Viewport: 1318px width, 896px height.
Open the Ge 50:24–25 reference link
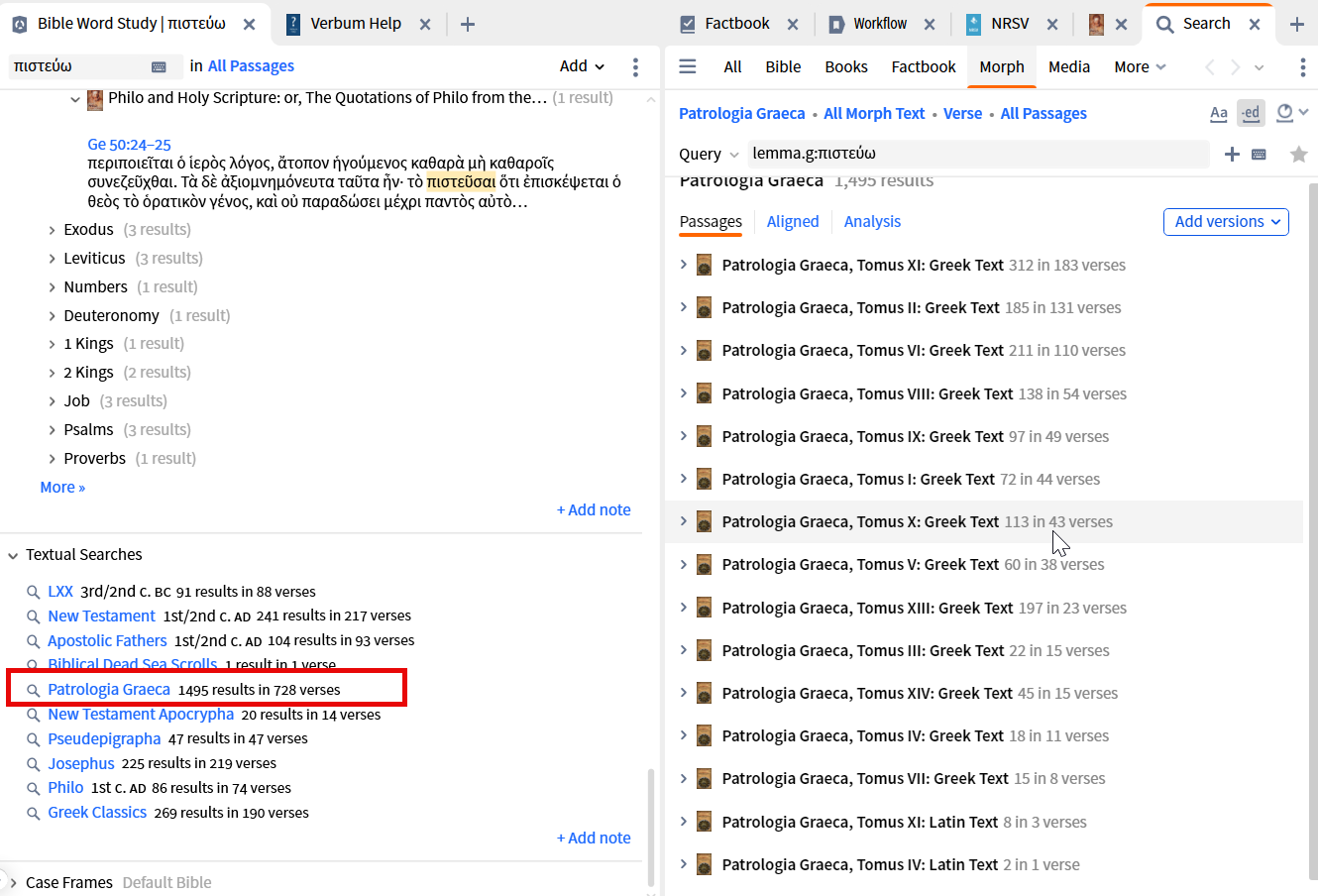point(129,145)
